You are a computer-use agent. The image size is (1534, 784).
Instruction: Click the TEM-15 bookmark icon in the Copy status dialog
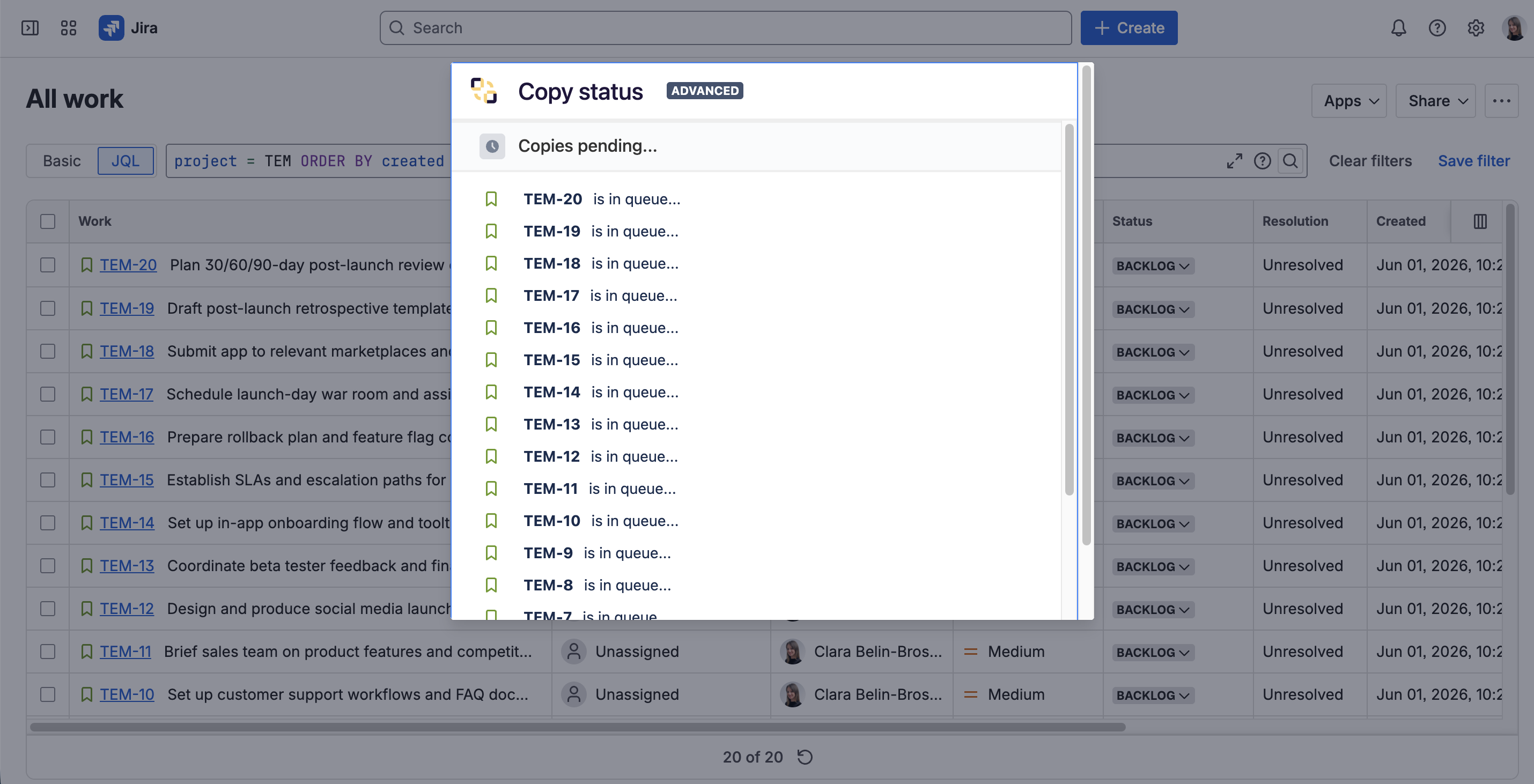[491, 359]
